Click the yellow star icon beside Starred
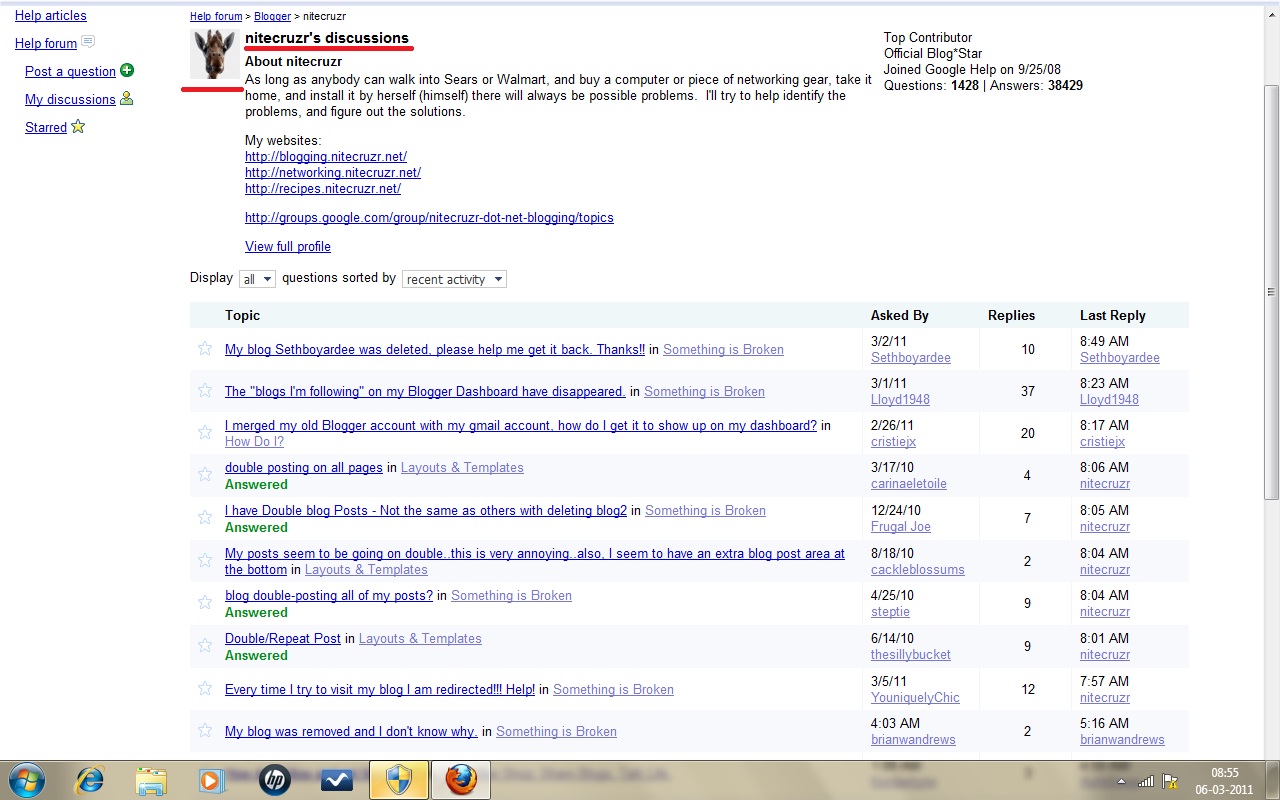 coord(78,127)
